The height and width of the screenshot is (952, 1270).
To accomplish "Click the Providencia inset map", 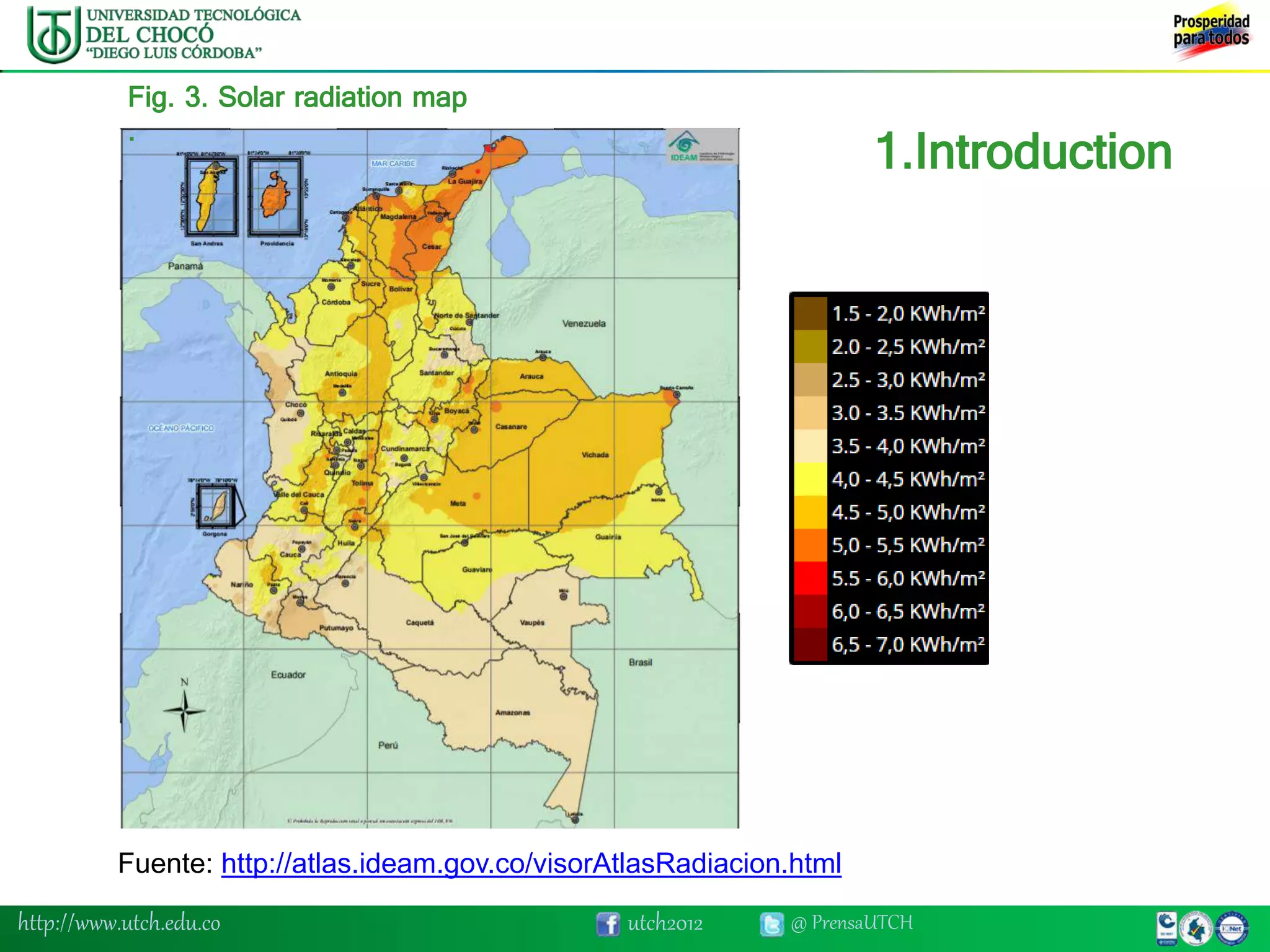I will [275, 196].
